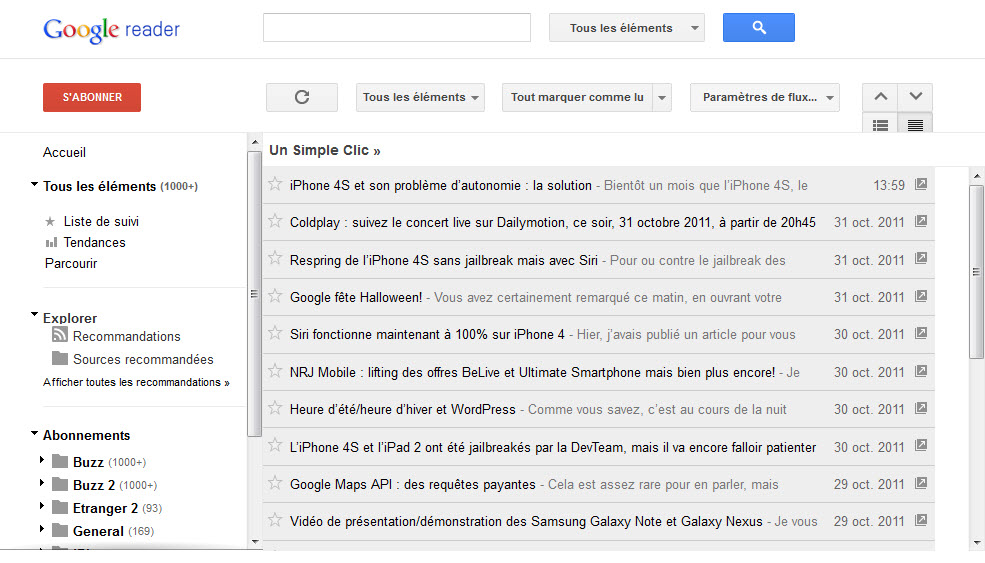Click Tout marquer comme lu button
The image size is (985, 563).
click(x=577, y=97)
